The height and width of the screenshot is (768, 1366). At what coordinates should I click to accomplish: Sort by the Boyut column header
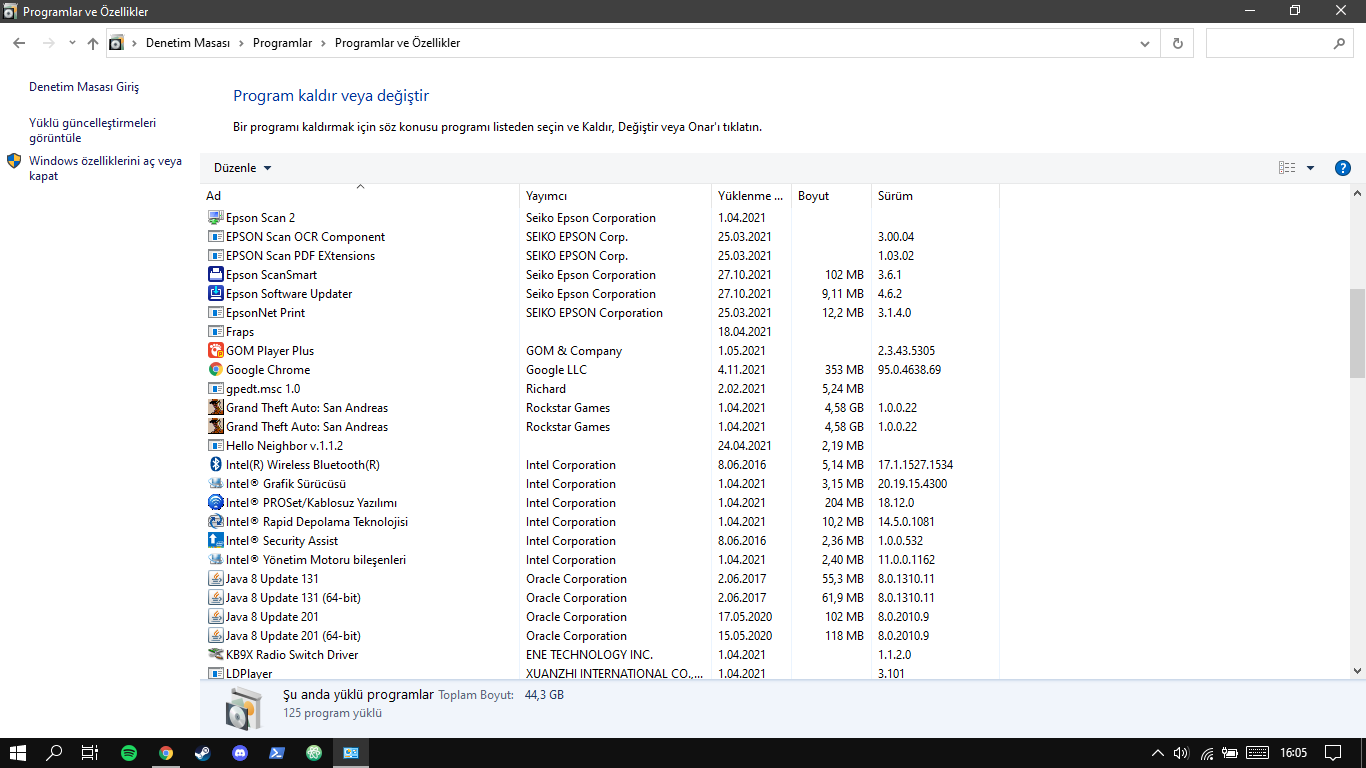click(x=831, y=196)
